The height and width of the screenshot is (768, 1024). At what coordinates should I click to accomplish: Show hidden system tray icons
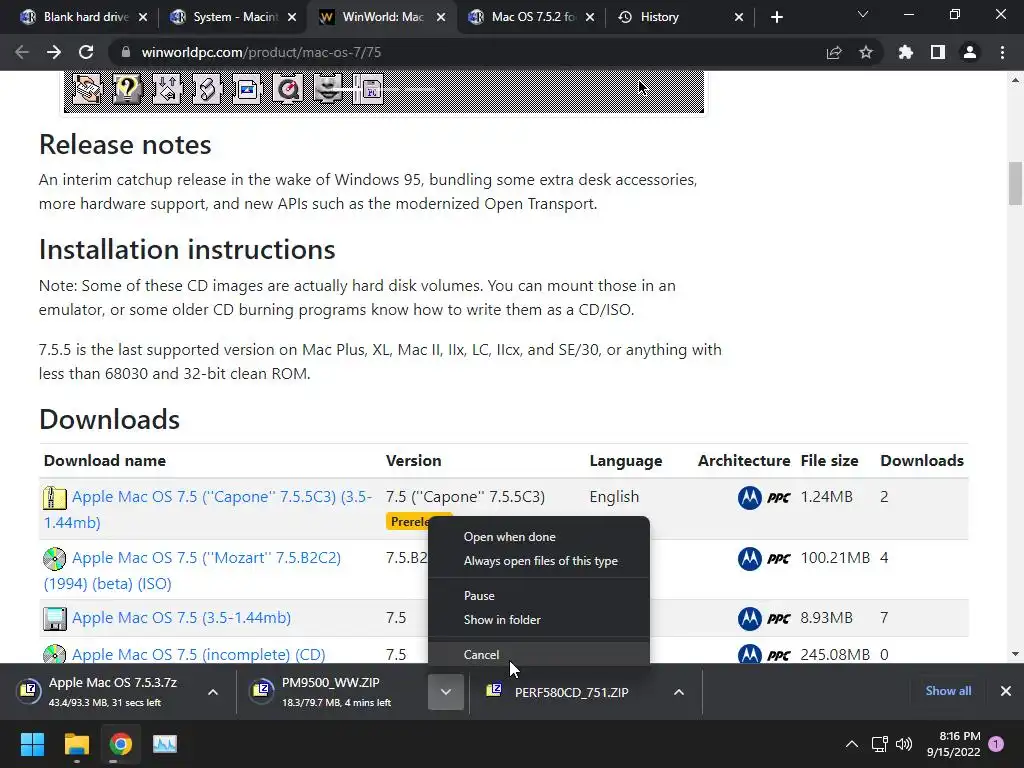click(852, 744)
